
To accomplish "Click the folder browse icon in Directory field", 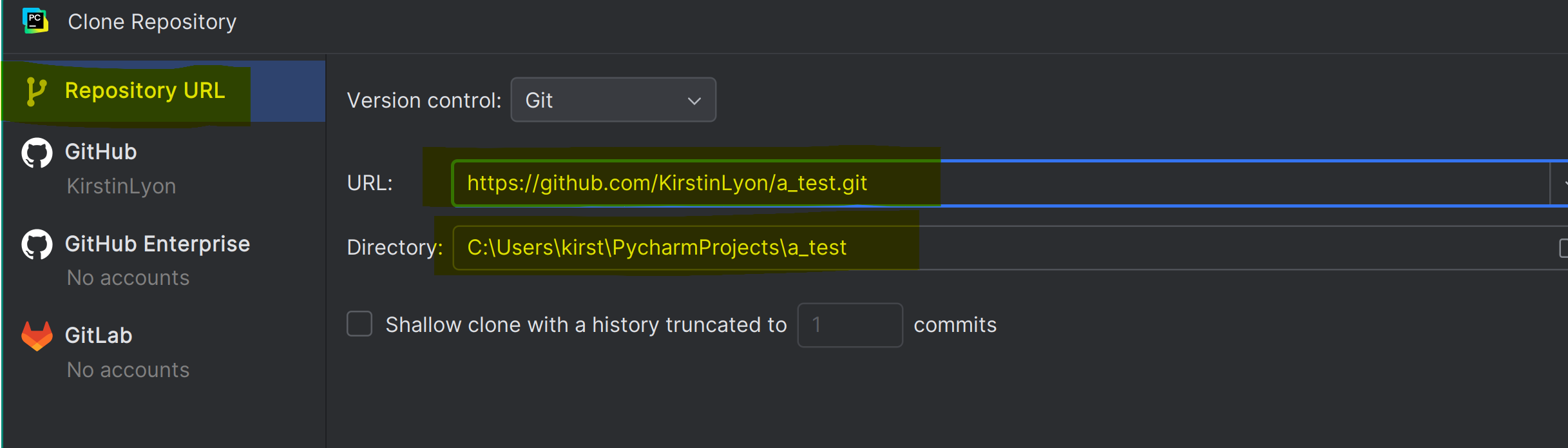I will pyautogui.click(x=1563, y=248).
